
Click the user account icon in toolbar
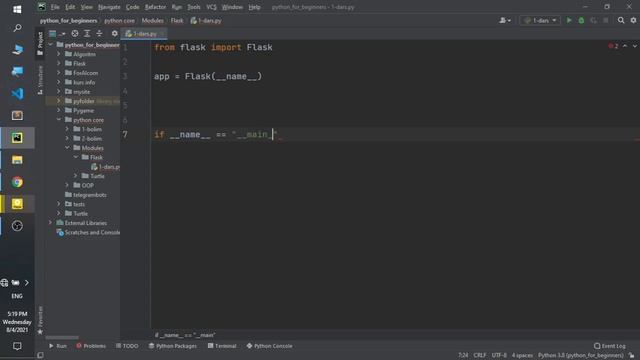tap(505, 20)
